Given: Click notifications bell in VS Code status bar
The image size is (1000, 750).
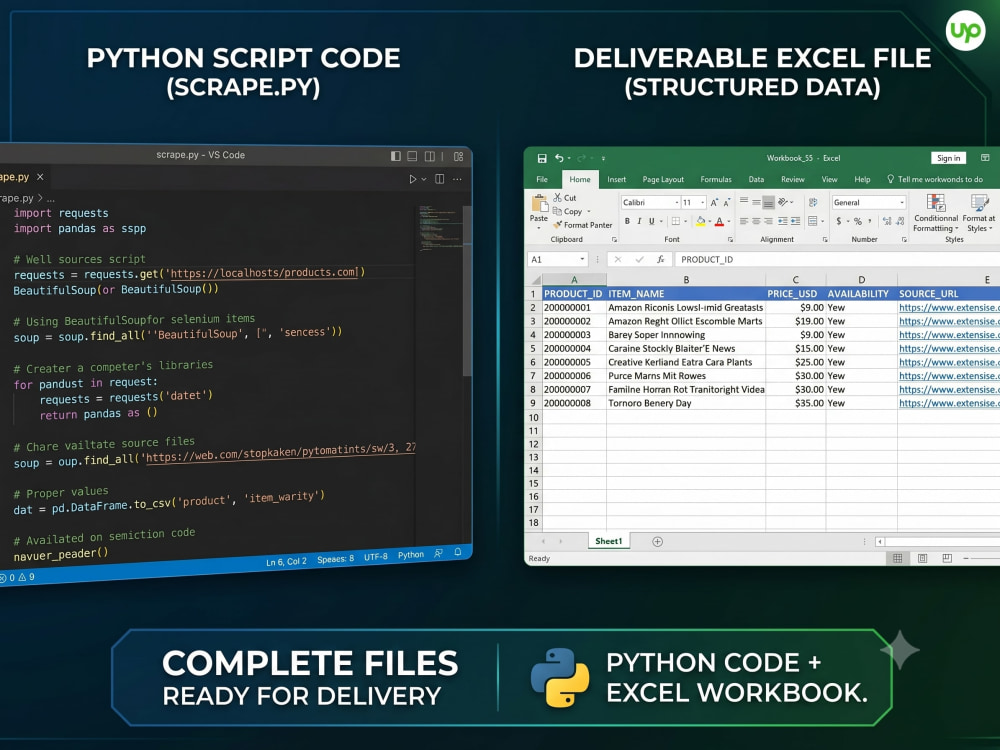Looking at the screenshot, I should (458, 552).
